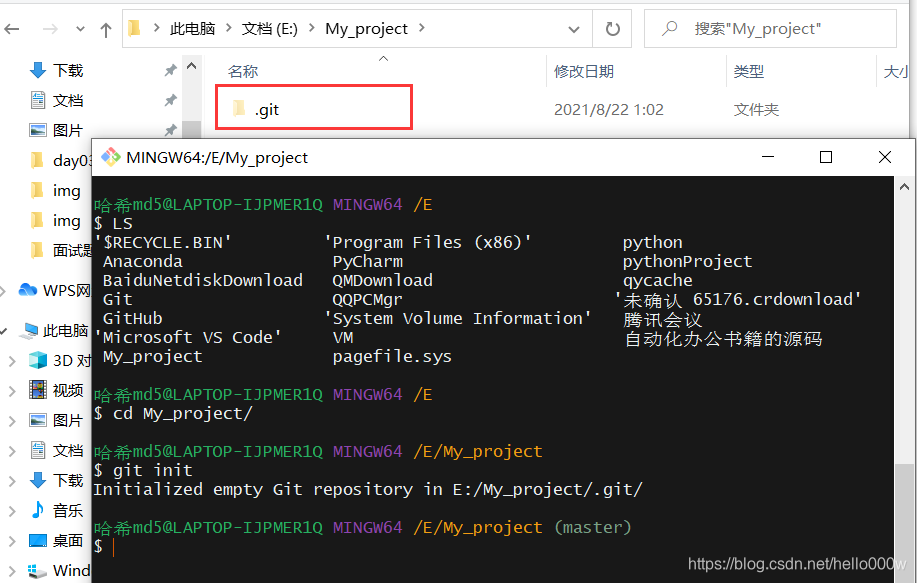Open Git Bash window icon menu
This screenshot has width=917, height=583.
tap(111, 157)
